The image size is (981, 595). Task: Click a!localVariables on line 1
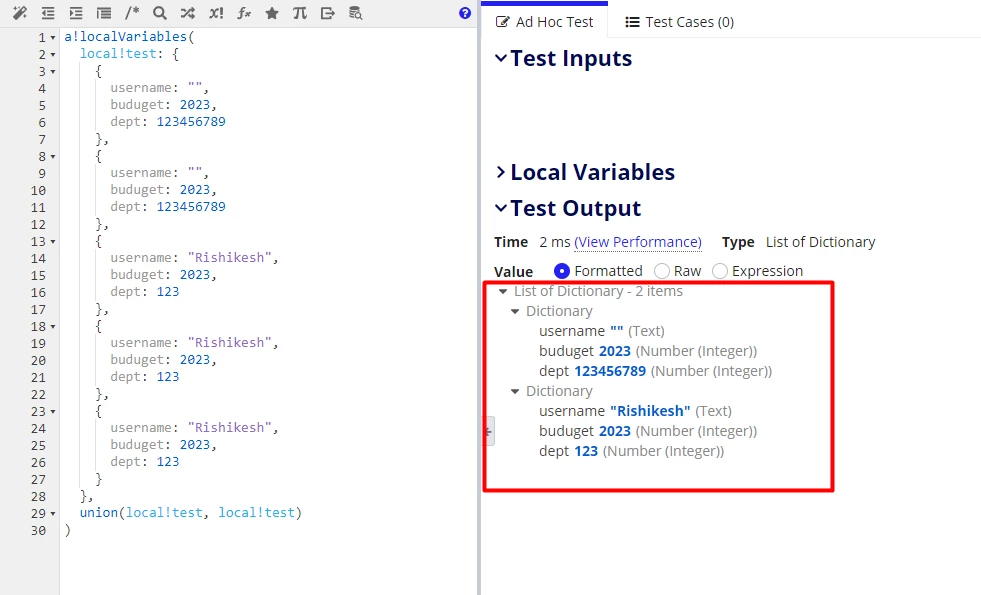tap(126, 36)
